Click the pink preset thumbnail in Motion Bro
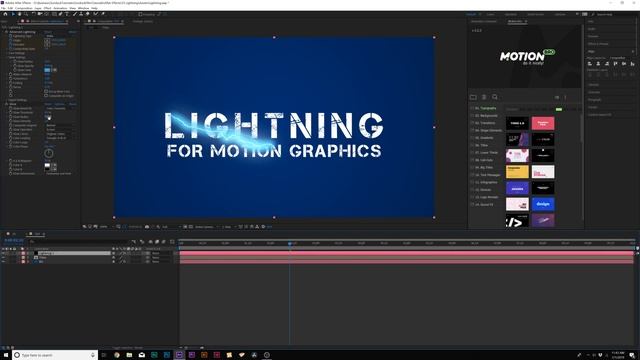The image size is (640, 360). 543,123
